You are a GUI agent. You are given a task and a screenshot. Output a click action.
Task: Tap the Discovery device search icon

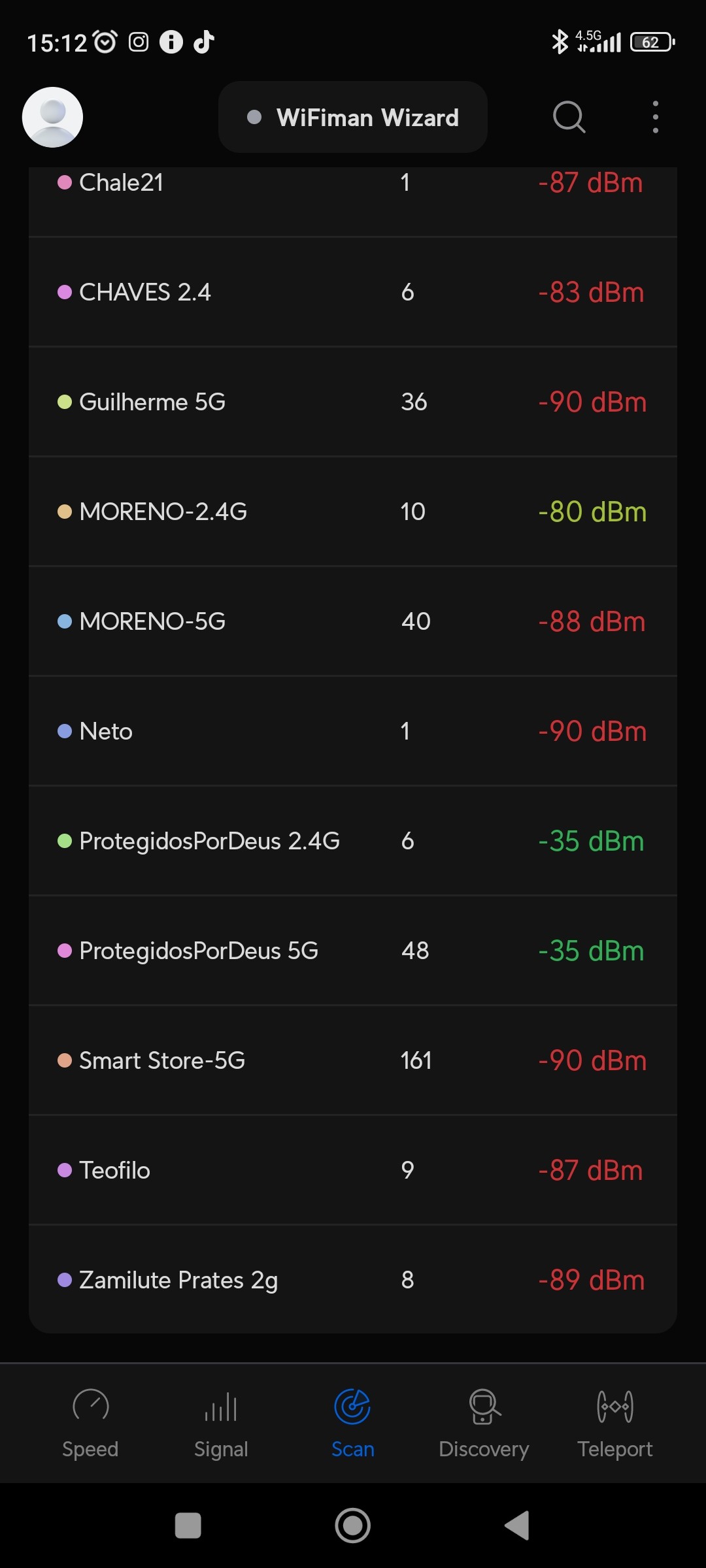click(x=484, y=1406)
